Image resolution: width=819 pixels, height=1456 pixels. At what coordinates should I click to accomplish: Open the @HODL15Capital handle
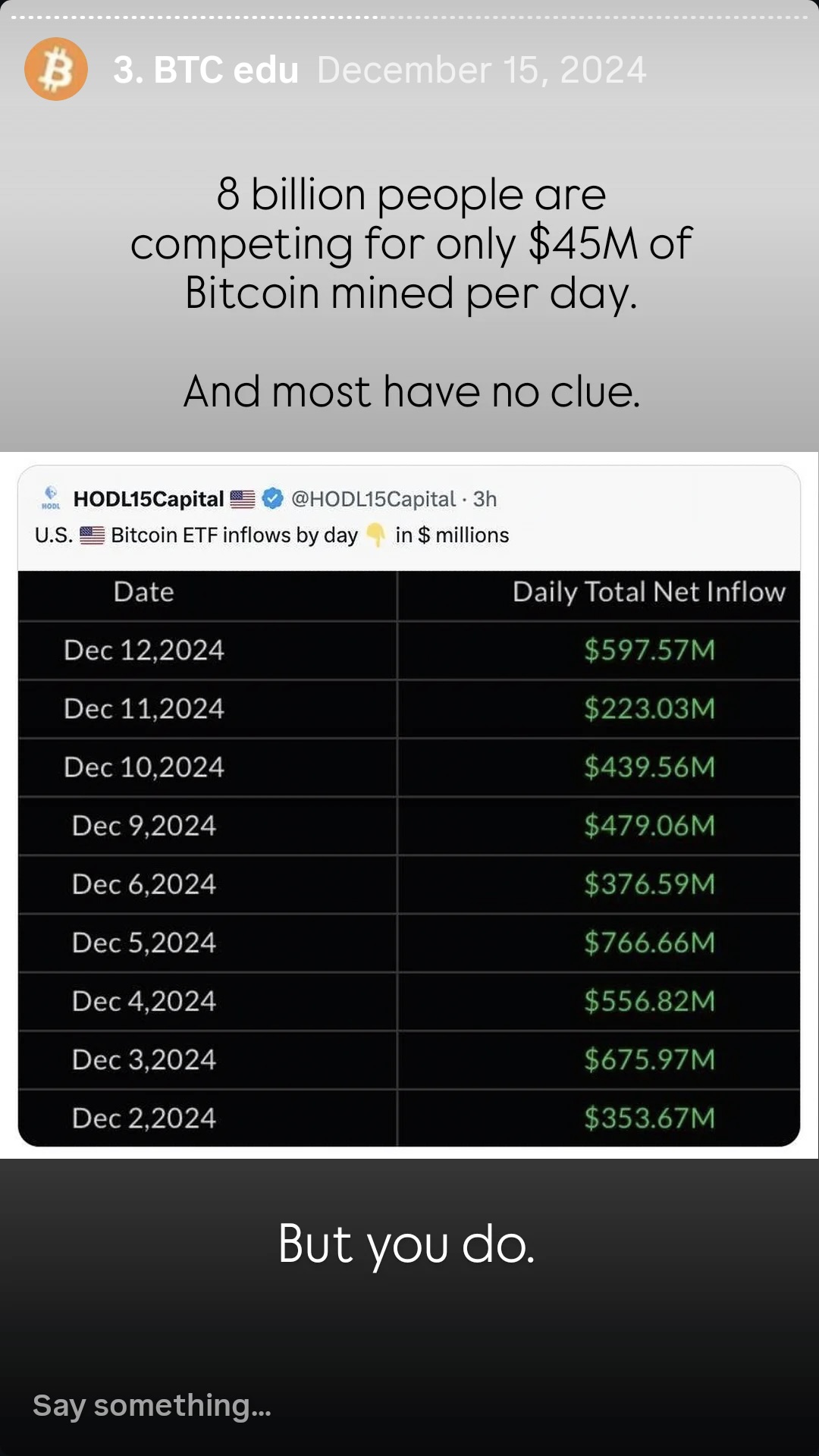click(x=373, y=499)
